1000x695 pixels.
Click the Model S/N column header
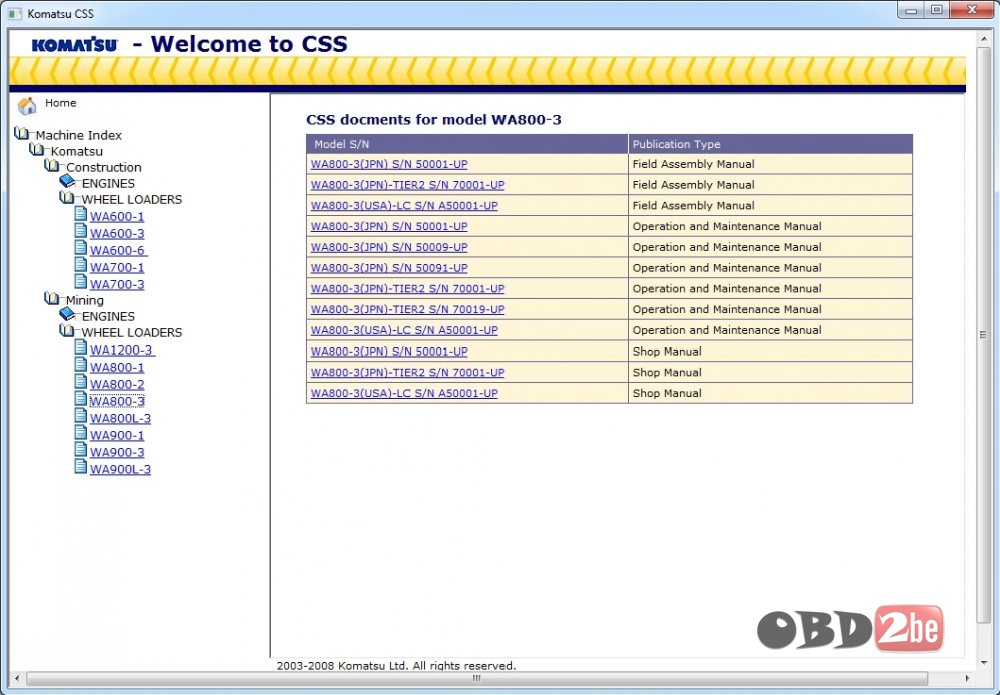(x=467, y=144)
